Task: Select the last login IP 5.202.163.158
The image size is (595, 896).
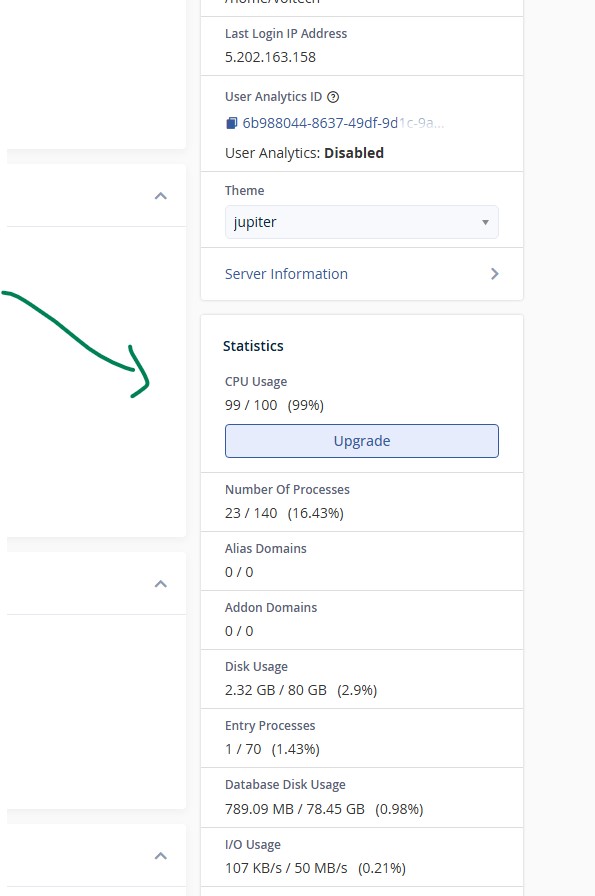Action: pyautogui.click(x=270, y=57)
